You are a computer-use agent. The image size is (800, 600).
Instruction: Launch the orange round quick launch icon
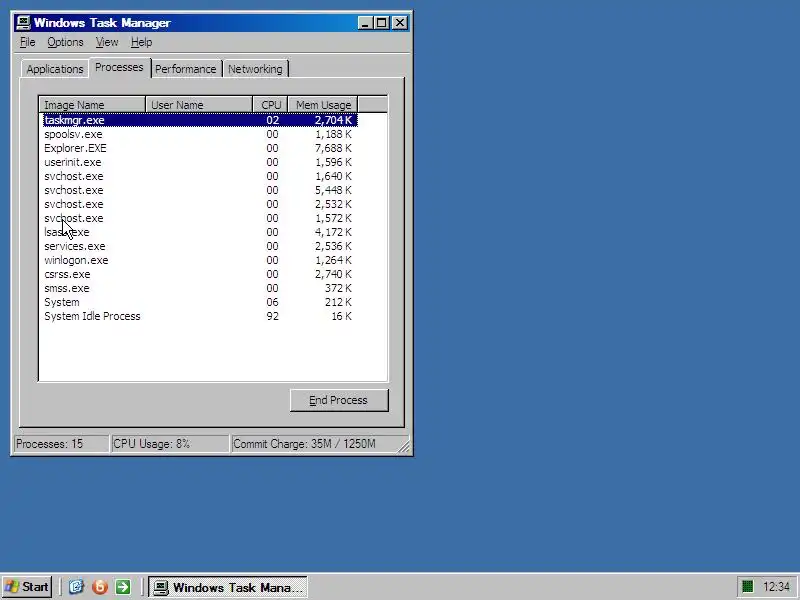[99, 587]
